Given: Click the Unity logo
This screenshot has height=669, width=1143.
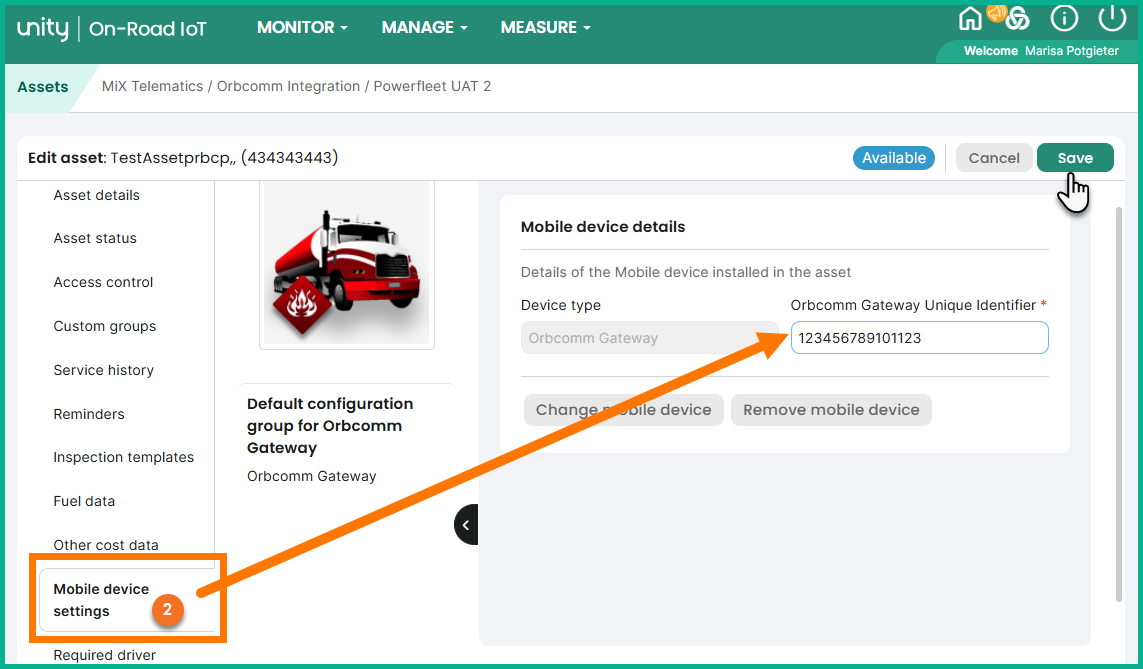Looking at the screenshot, I should [43, 28].
